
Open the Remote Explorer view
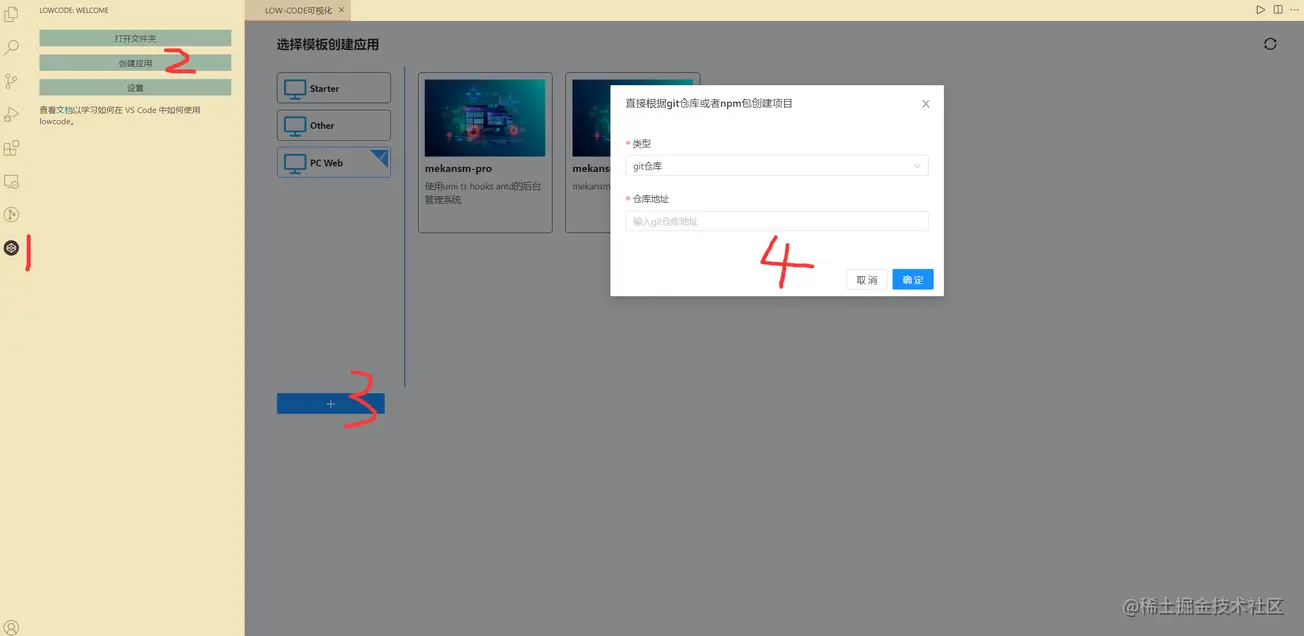[x=12, y=182]
